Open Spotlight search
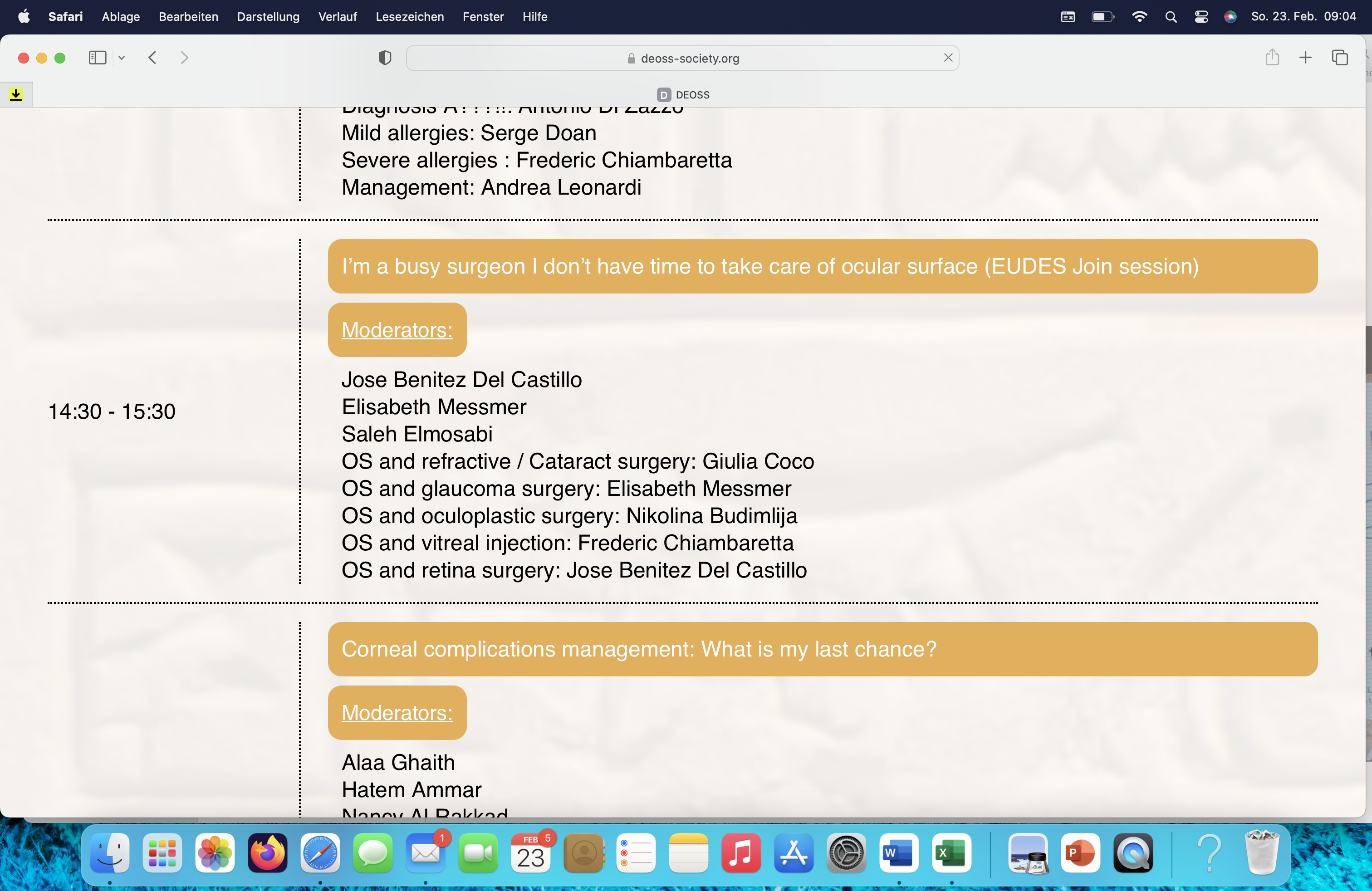Screen dimensions: 1372x891 1171,17
